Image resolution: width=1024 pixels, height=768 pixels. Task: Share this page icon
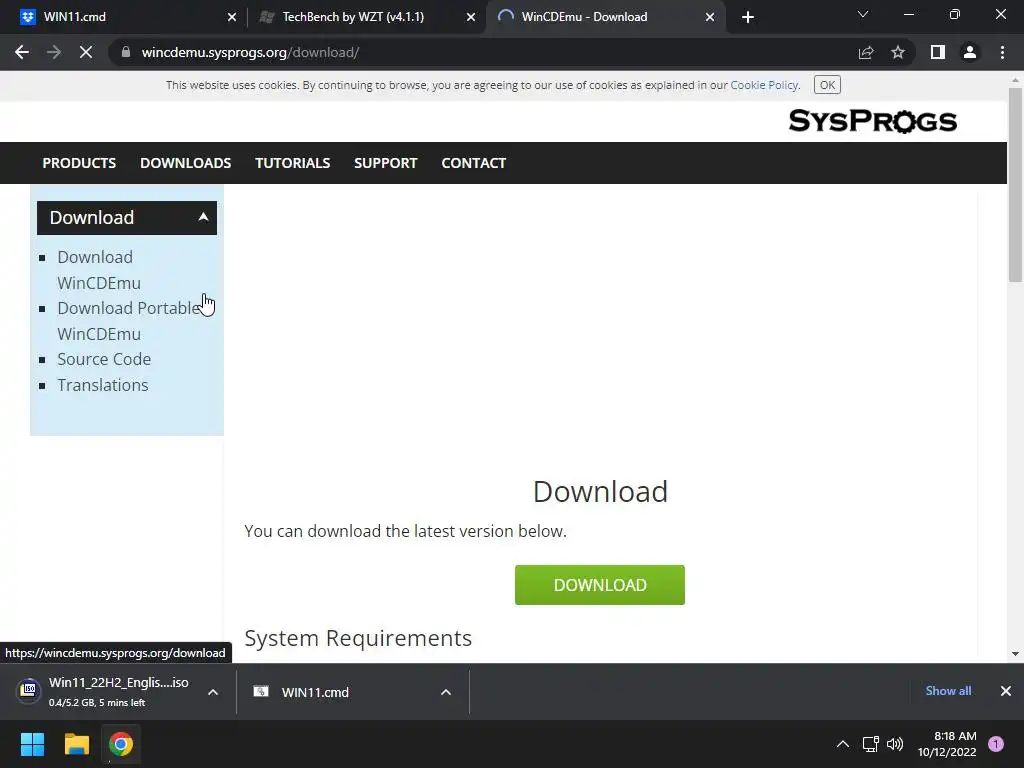(x=866, y=52)
